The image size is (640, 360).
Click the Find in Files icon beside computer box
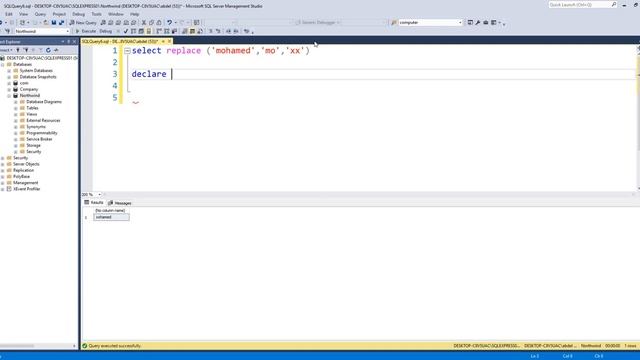[x=394, y=22]
